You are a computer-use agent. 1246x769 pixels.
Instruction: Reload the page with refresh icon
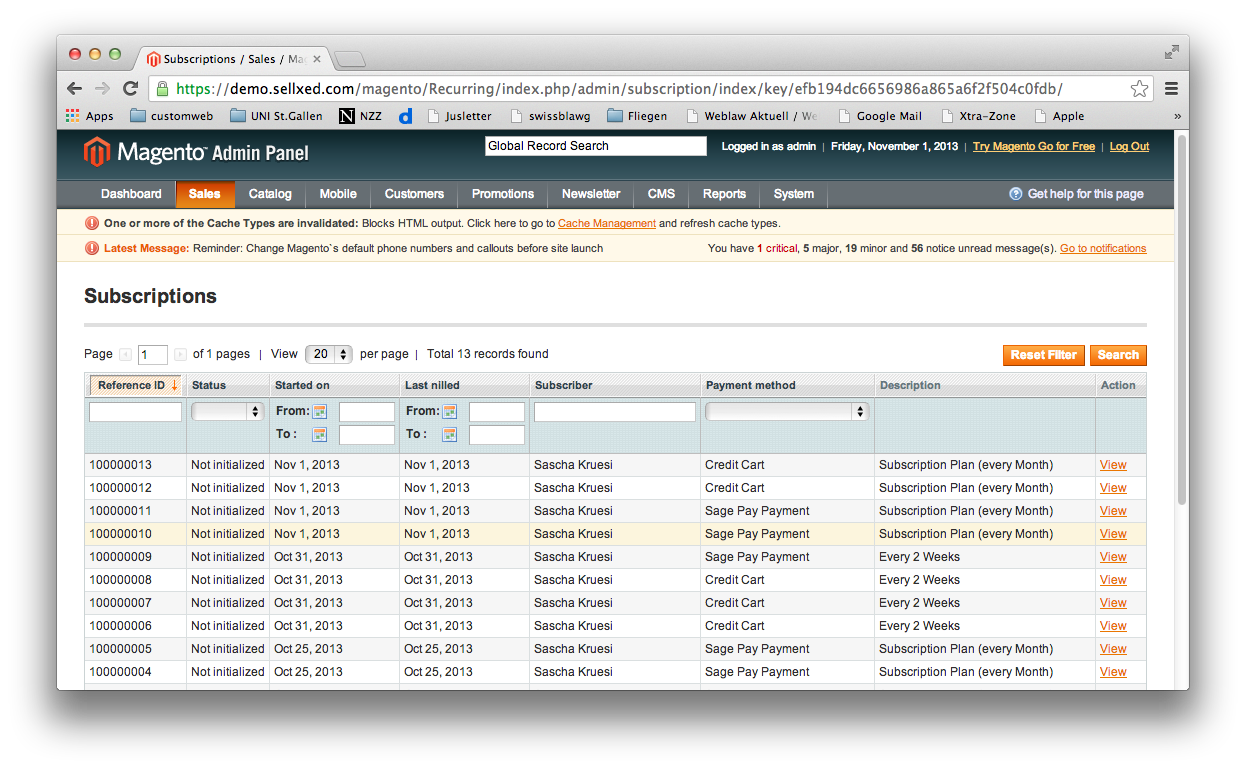point(130,88)
